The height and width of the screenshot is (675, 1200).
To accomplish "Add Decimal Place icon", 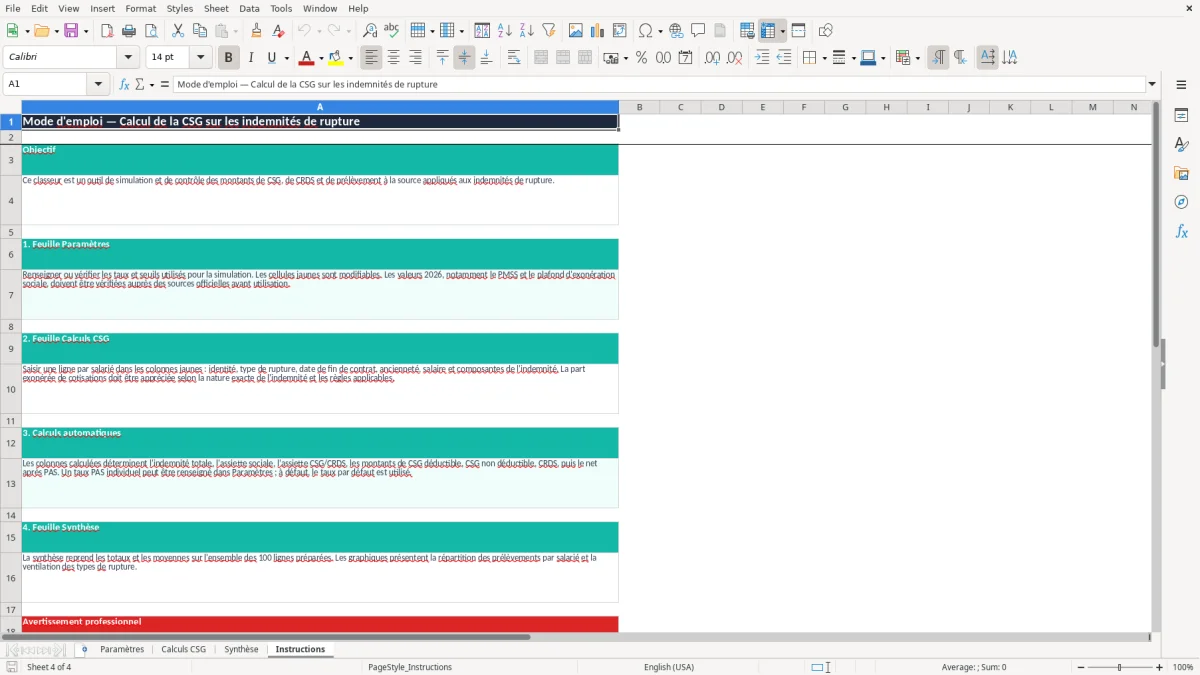I will pyautogui.click(x=712, y=58).
